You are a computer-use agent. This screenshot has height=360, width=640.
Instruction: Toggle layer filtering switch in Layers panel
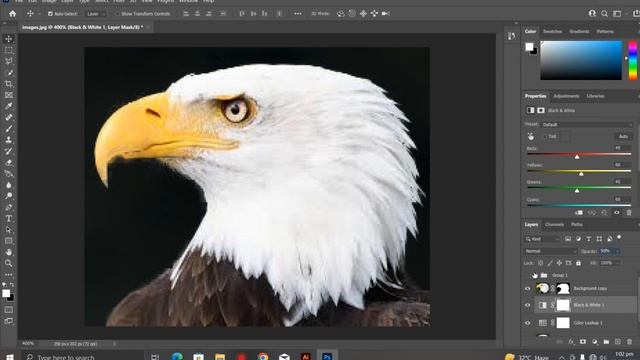tap(619, 237)
